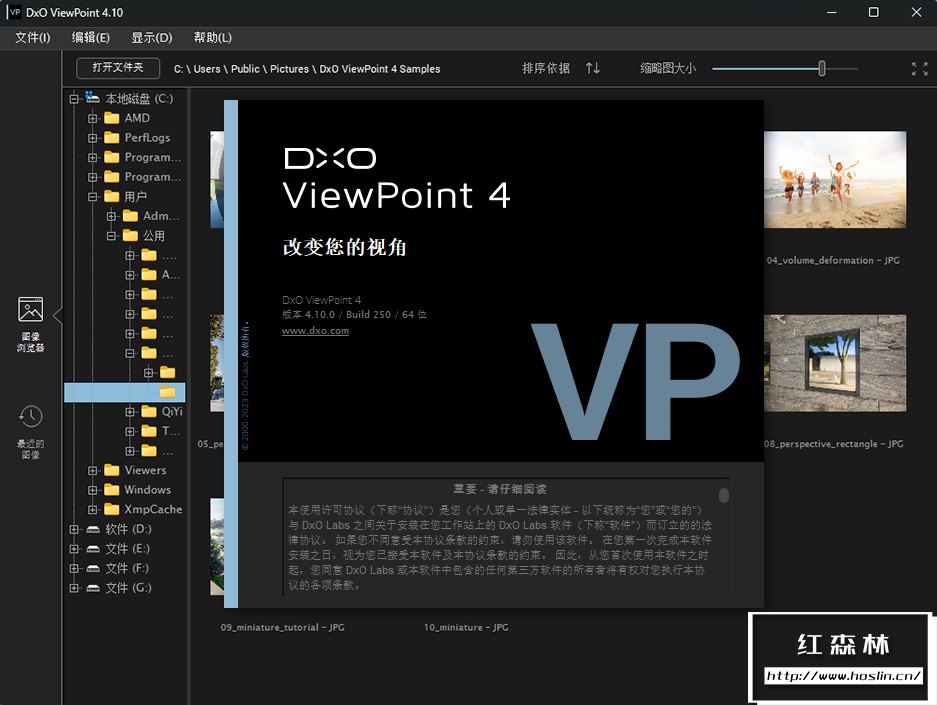Screen dimensions: 937x705
Task: Adjust the thumbnail size slider
Action: point(822,68)
